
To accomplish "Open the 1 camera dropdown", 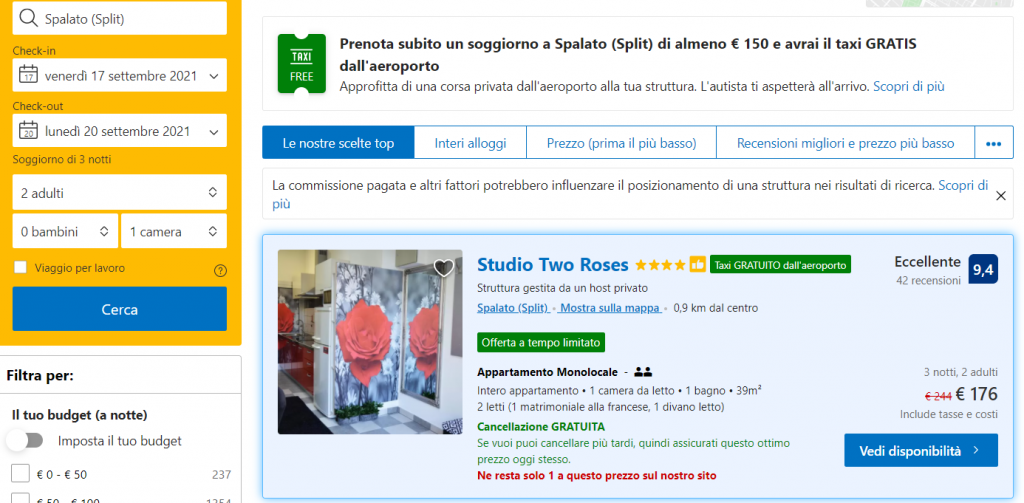I will (174, 231).
